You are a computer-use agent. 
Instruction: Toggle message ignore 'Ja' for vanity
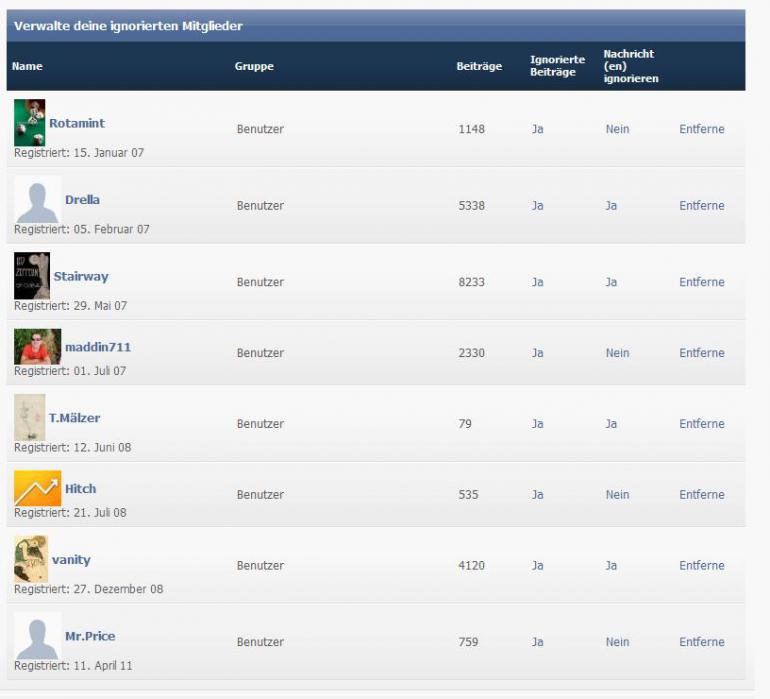click(611, 565)
